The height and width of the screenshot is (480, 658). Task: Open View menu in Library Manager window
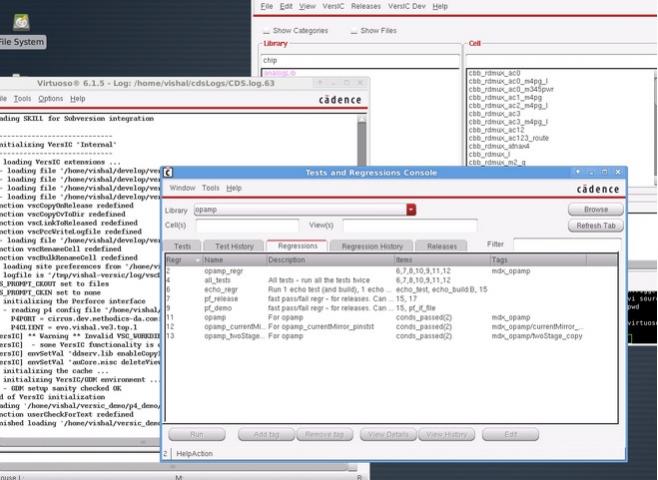307,6
